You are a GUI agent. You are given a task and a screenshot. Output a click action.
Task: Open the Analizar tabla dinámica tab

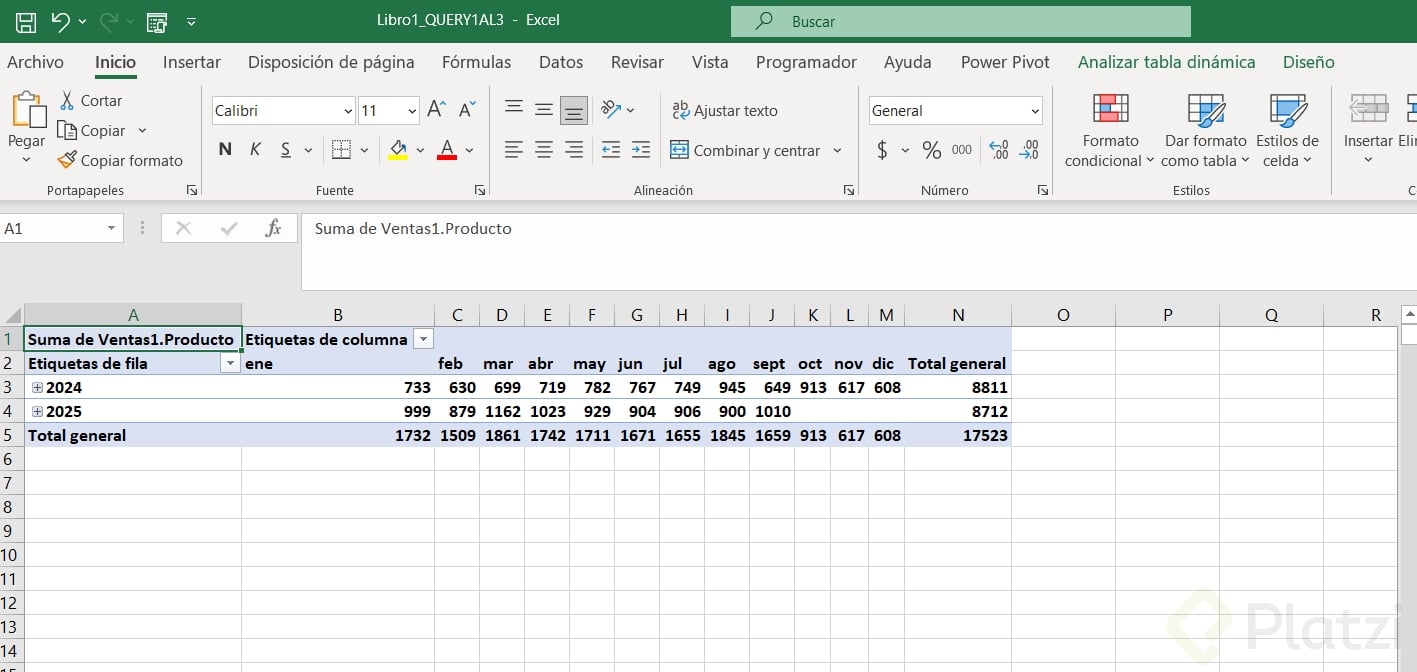click(x=1166, y=62)
